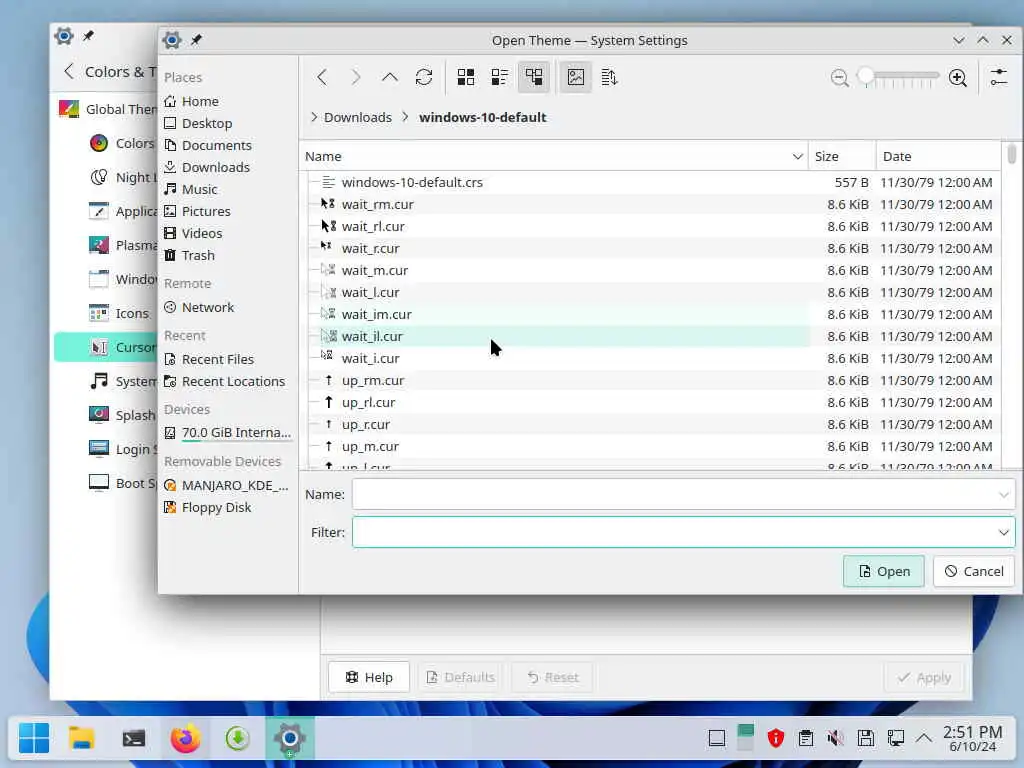Click Help in System Settings window
1024x768 pixels.
[x=369, y=677]
